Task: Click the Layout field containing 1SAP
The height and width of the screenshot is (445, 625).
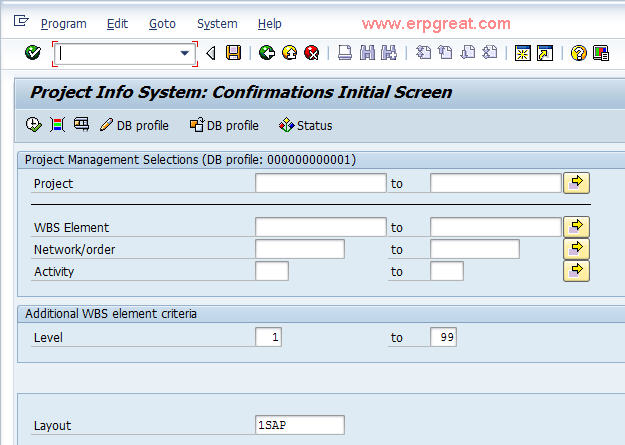Action: coord(300,425)
